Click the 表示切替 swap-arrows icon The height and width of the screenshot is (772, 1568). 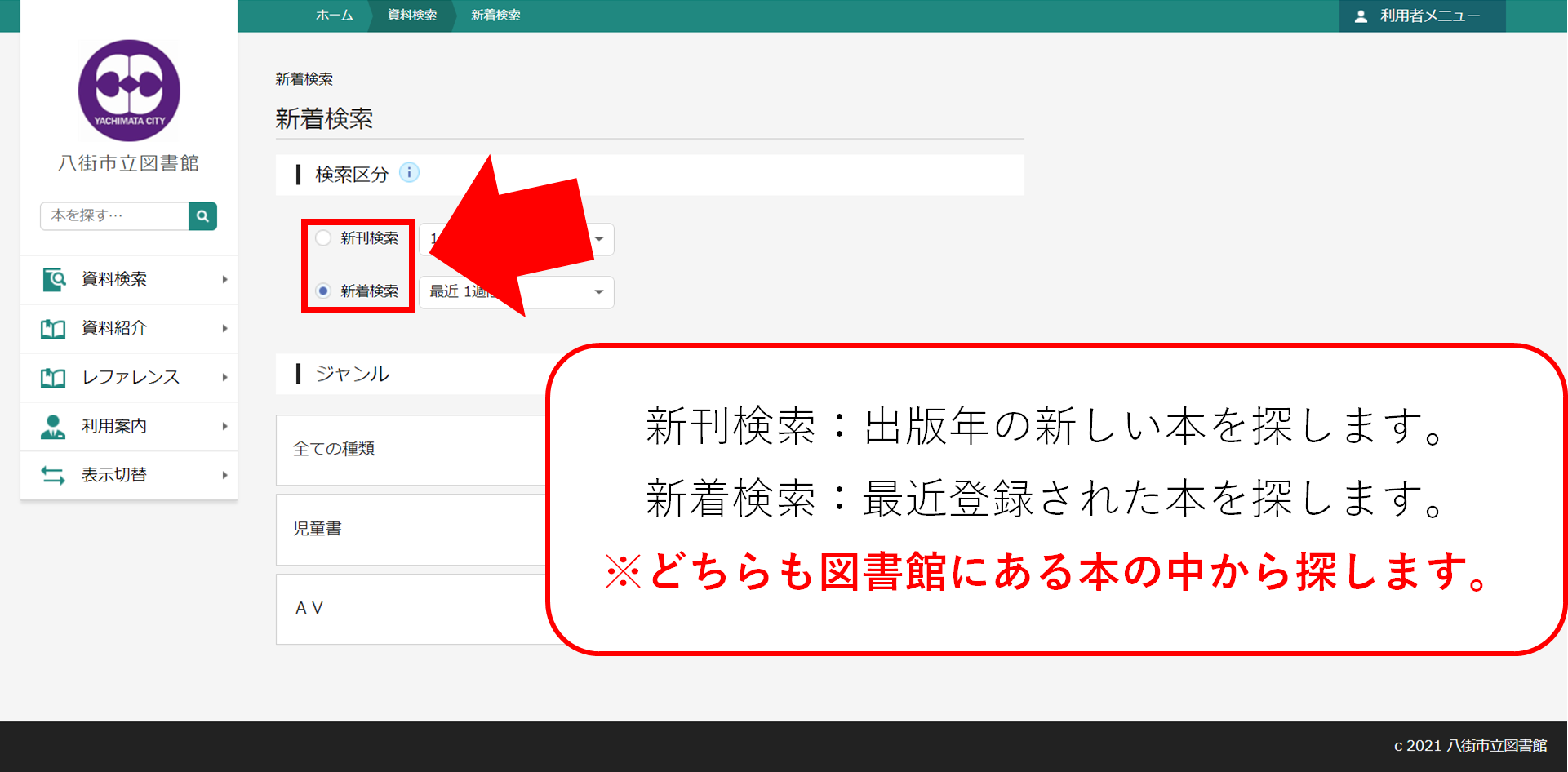[x=54, y=475]
